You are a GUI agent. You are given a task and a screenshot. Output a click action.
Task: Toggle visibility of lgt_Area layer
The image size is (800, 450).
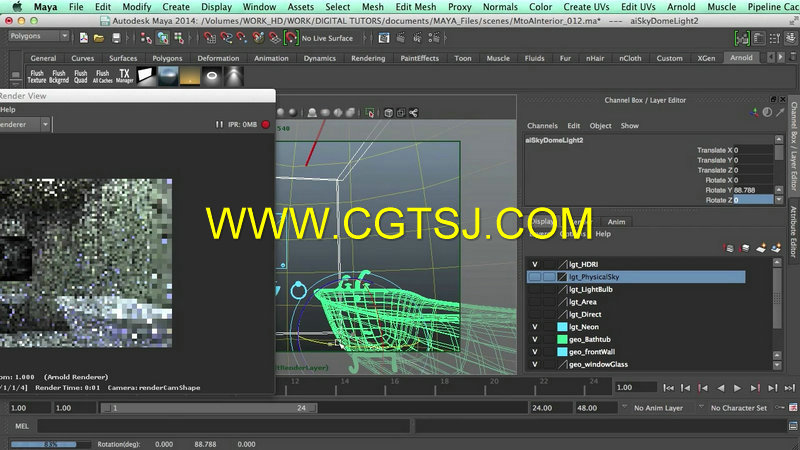535,302
